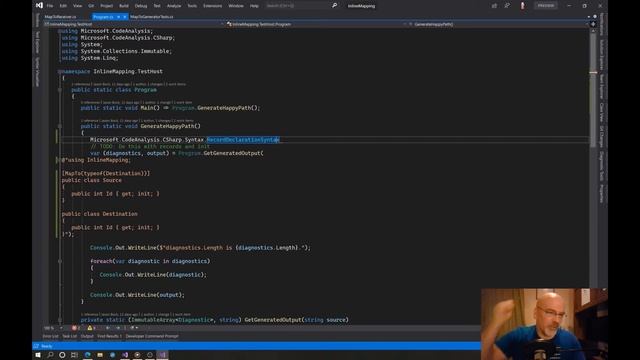Screen dimensions: 640x360
Task: Collapse the using directives block
Action: [x=60, y=31]
